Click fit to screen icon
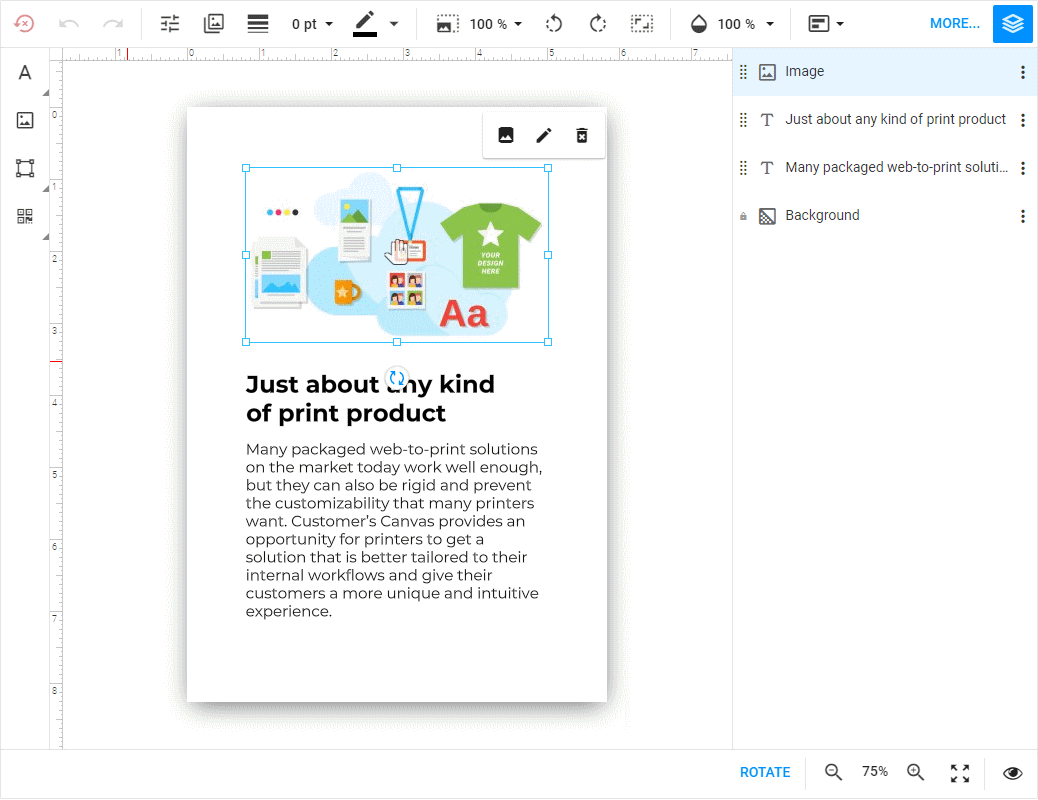 pyautogui.click(x=960, y=773)
